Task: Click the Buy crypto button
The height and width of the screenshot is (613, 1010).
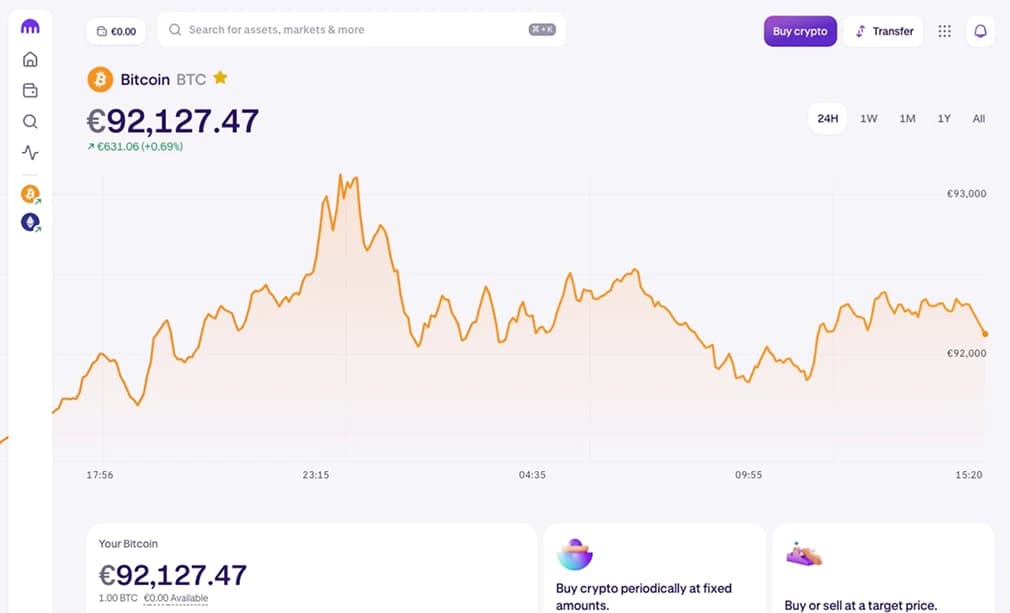Action: (800, 31)
